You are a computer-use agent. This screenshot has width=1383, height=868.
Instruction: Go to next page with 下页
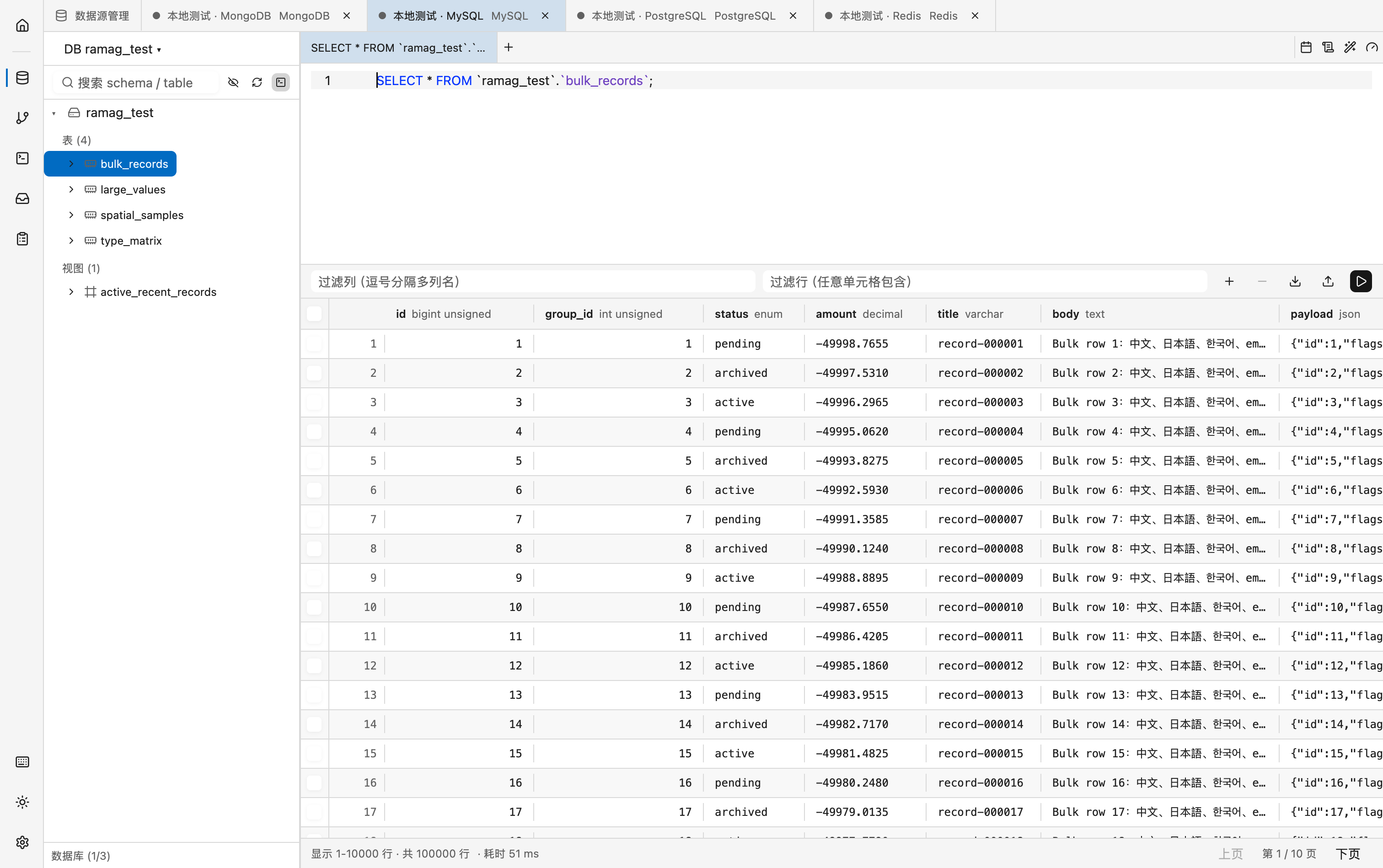coord(1347,854)
